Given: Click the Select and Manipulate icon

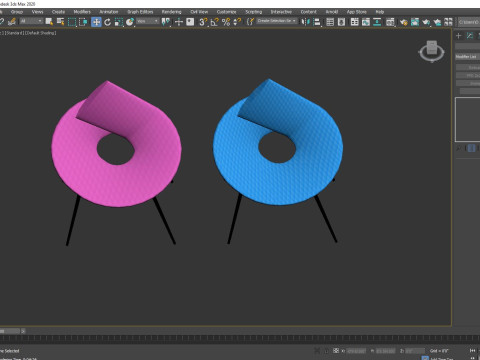Looking at the screenshot, I should point(179,22).
